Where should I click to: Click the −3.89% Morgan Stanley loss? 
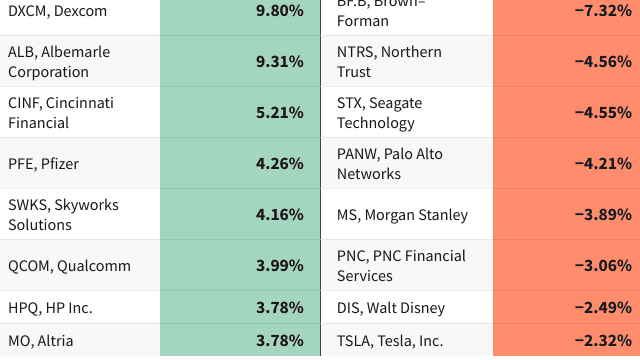pos(603,215)
